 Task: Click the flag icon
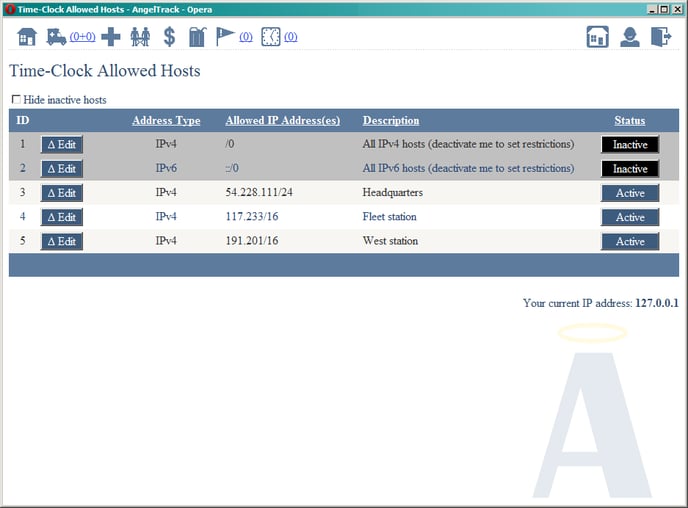pos(225,37)
